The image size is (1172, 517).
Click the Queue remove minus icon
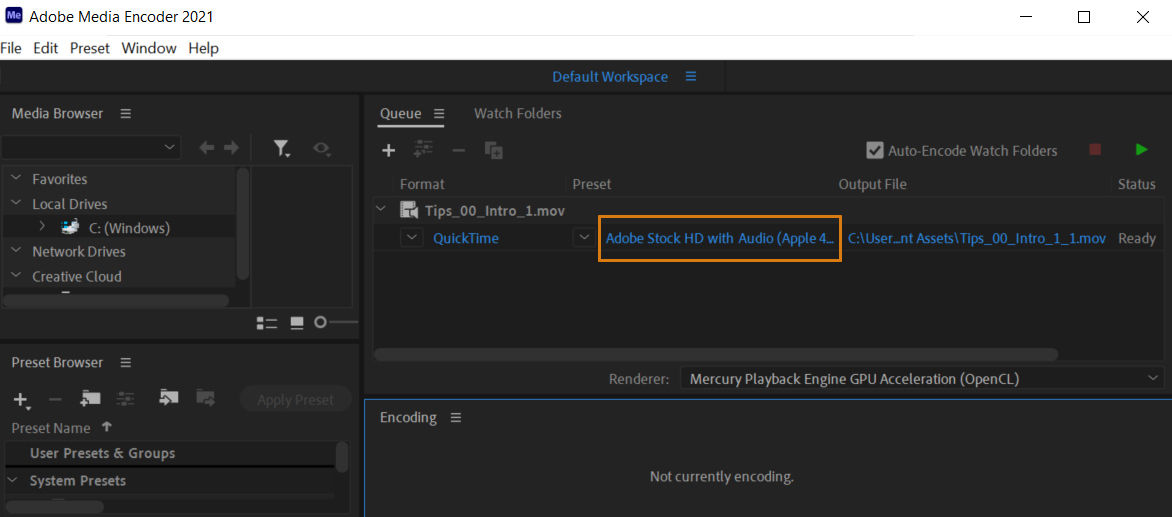(x=459, y=150)
